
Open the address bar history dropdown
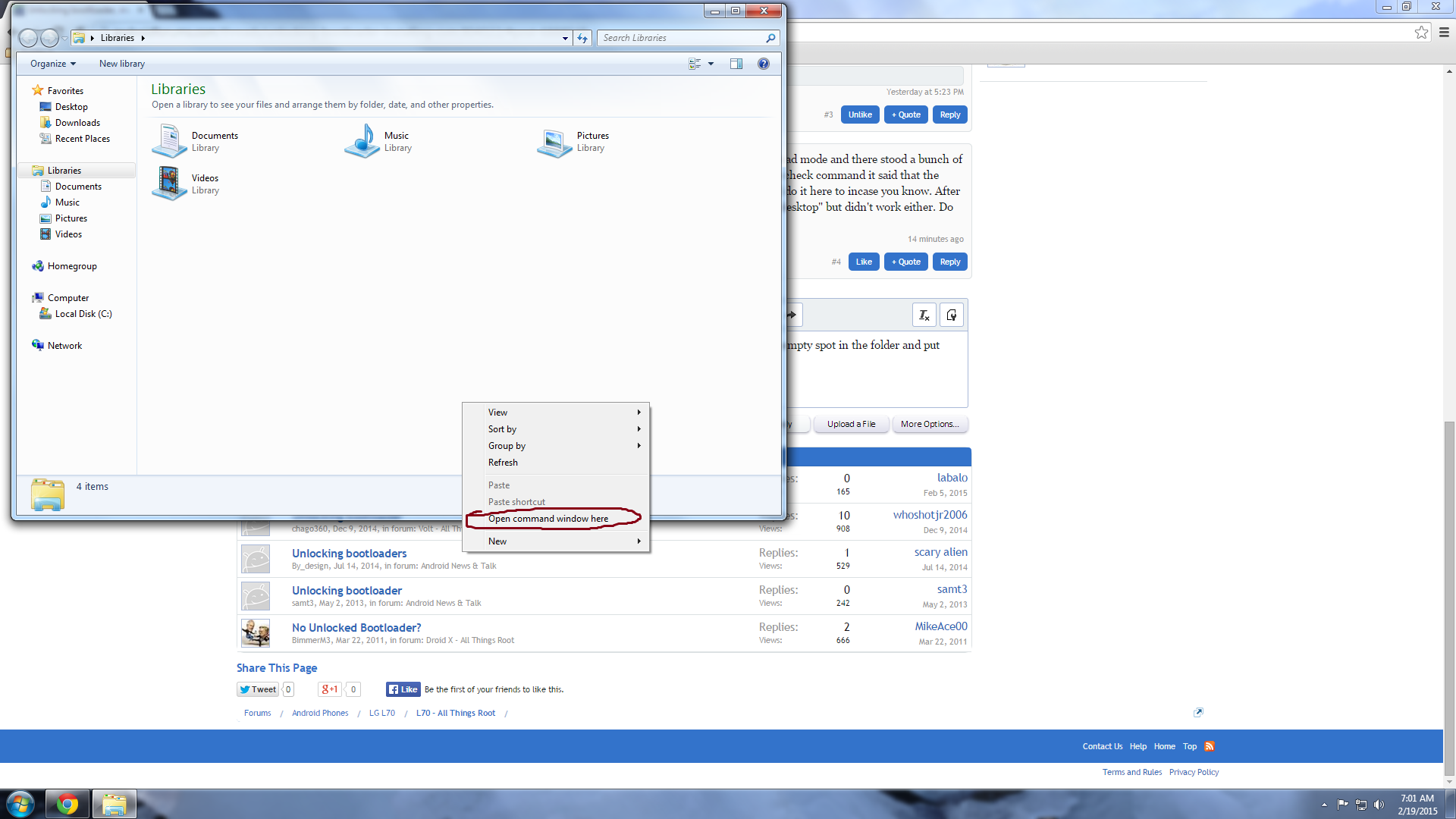click(x=565, y=38)
